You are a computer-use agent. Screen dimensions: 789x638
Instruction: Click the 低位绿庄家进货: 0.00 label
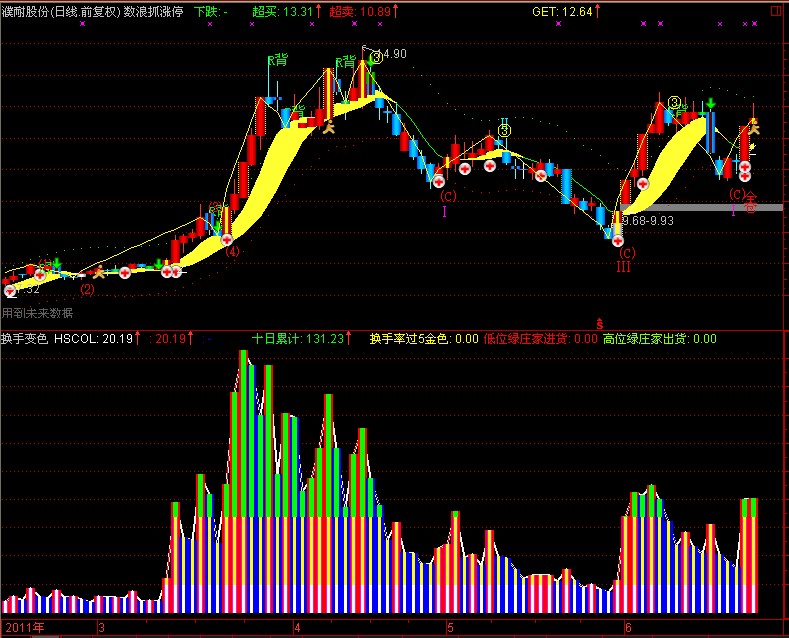coord(540,339)
